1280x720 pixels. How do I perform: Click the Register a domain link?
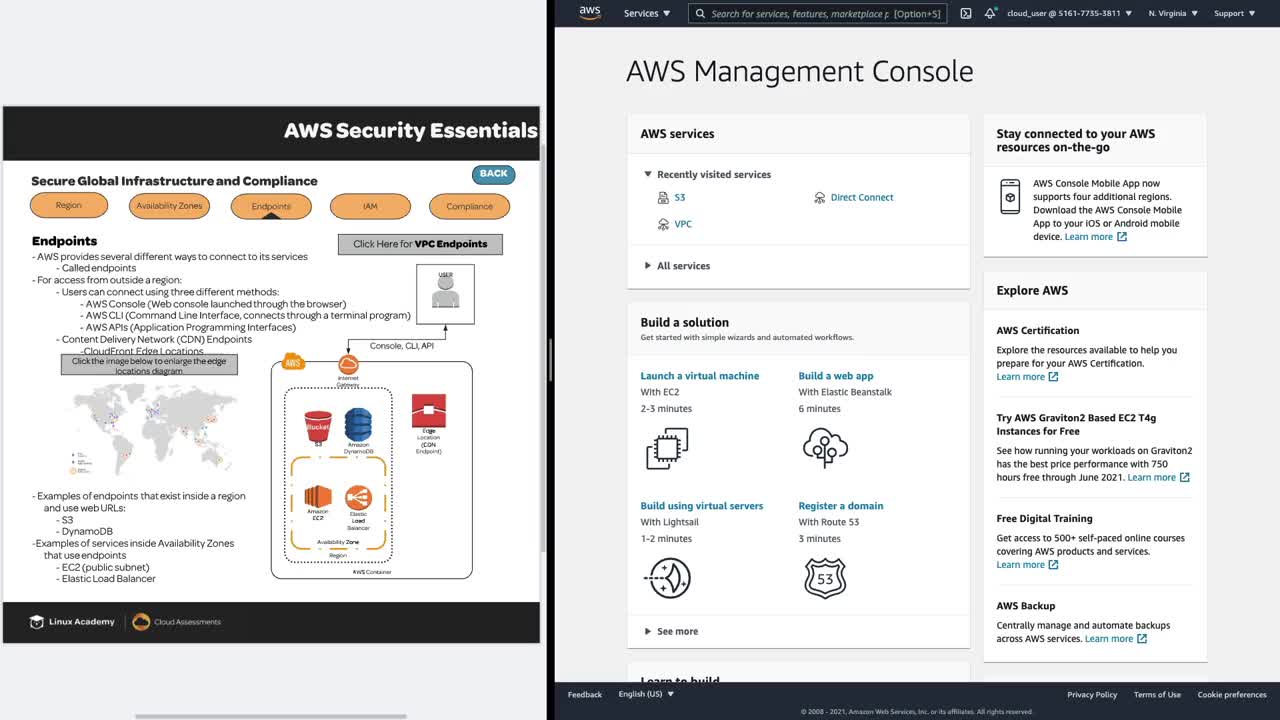(x=841, y=506)
